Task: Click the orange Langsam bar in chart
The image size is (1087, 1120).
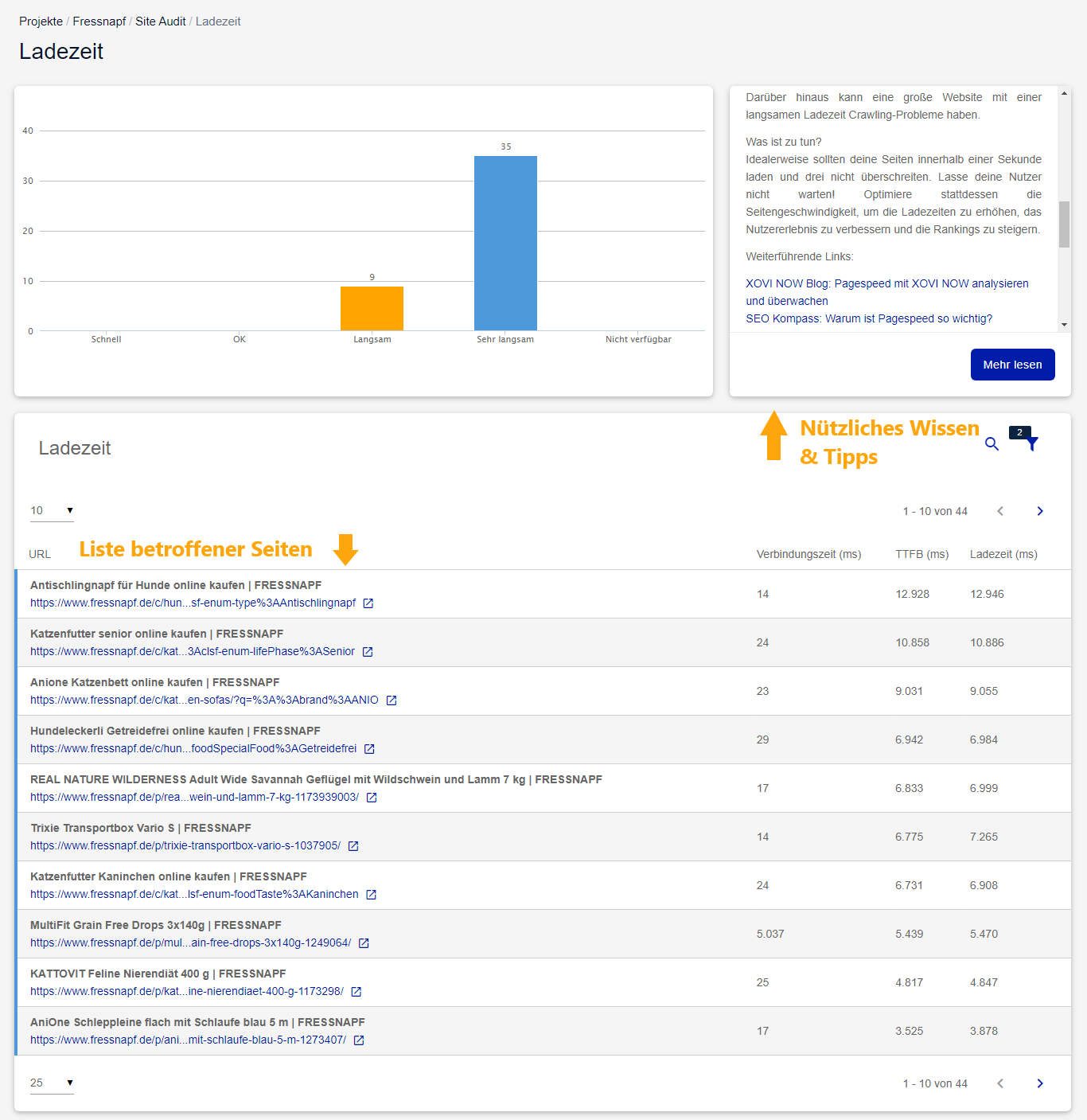Action: pyautogui.click(x=372, y=308)
